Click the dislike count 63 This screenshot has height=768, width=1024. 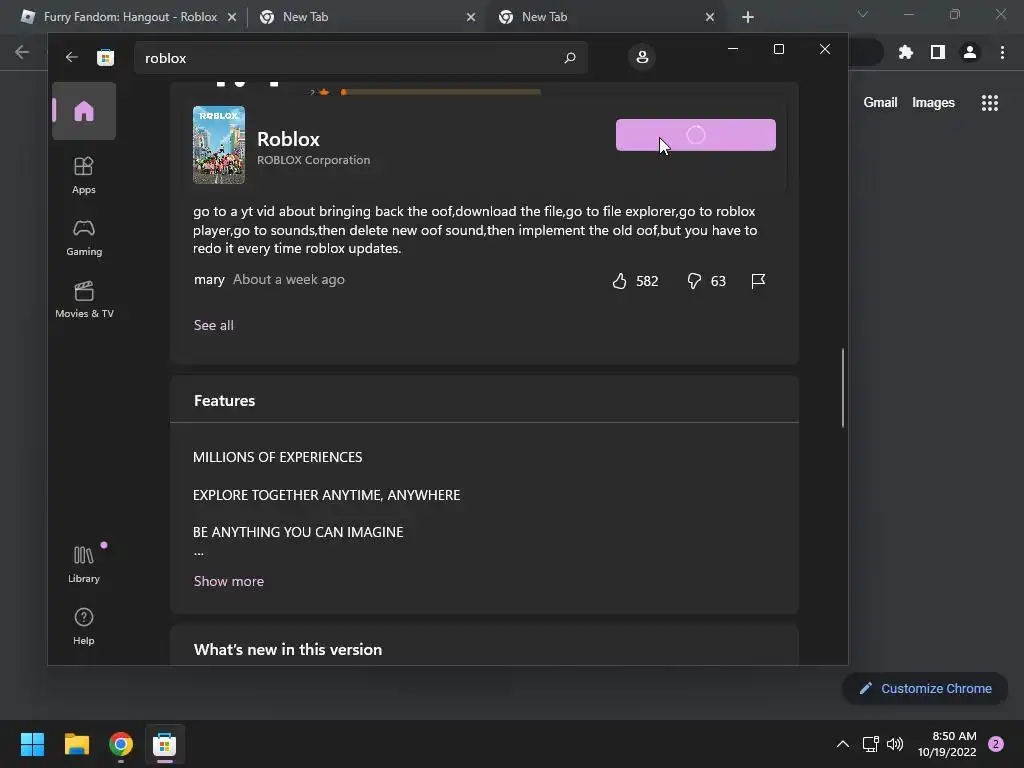click(x=718, y=281)
